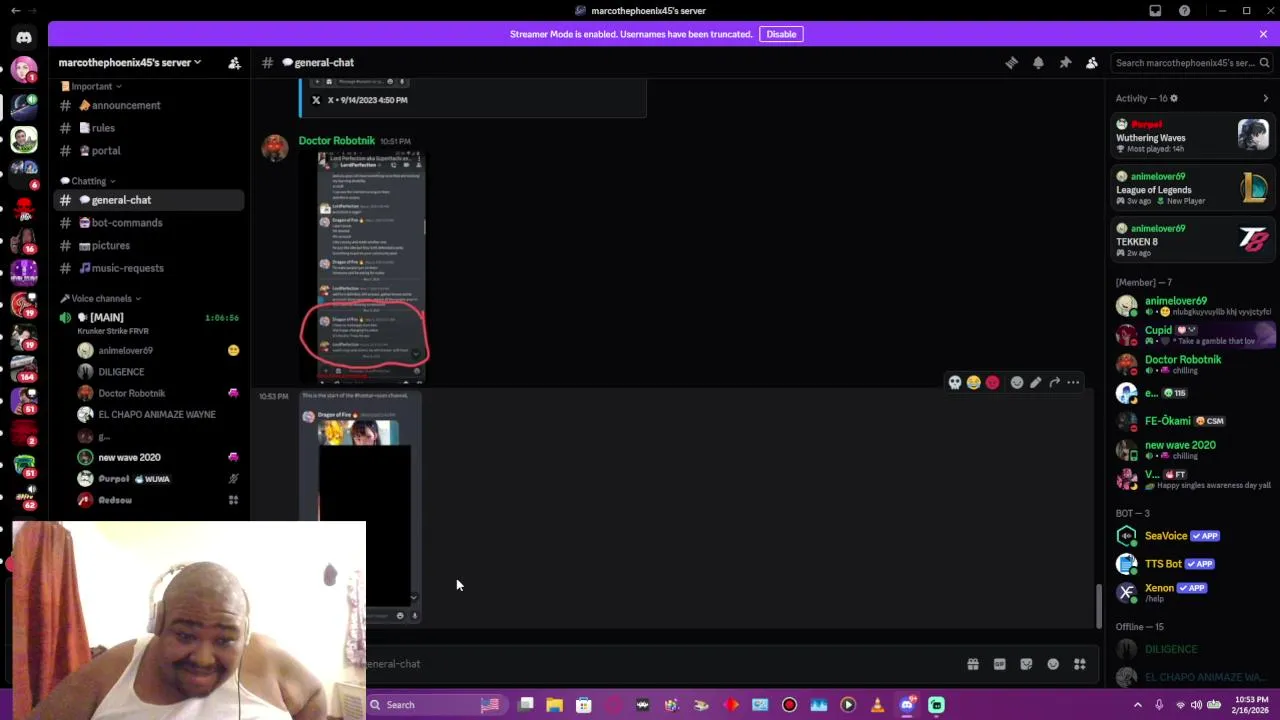Viewport: 1280px width, 720px height.
Task: Open Discord icon on the taskbar
Action: click(x=907, y=705)
